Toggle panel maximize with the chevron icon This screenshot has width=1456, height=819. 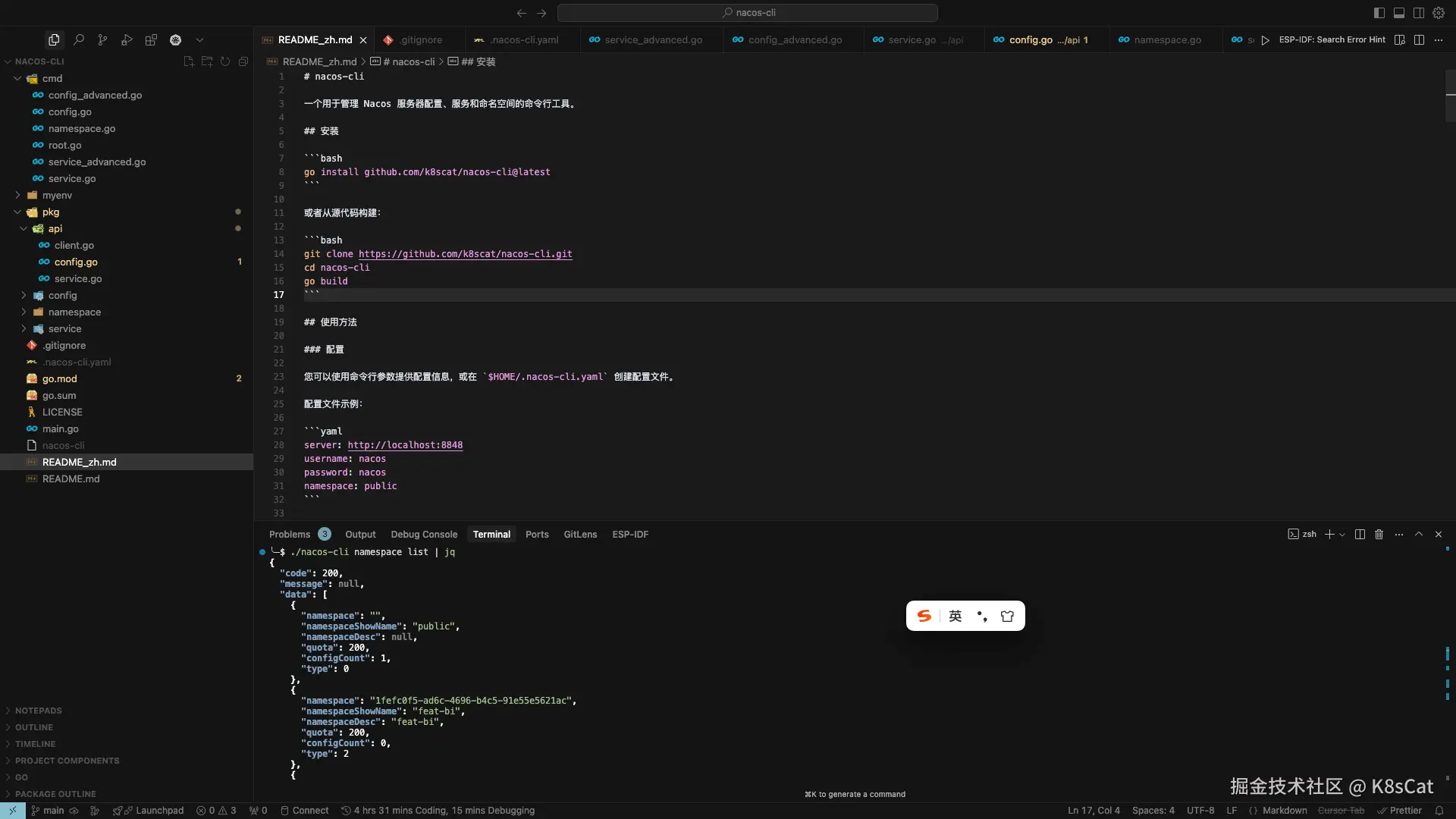pyautogui.click(x=1419, y=534)
